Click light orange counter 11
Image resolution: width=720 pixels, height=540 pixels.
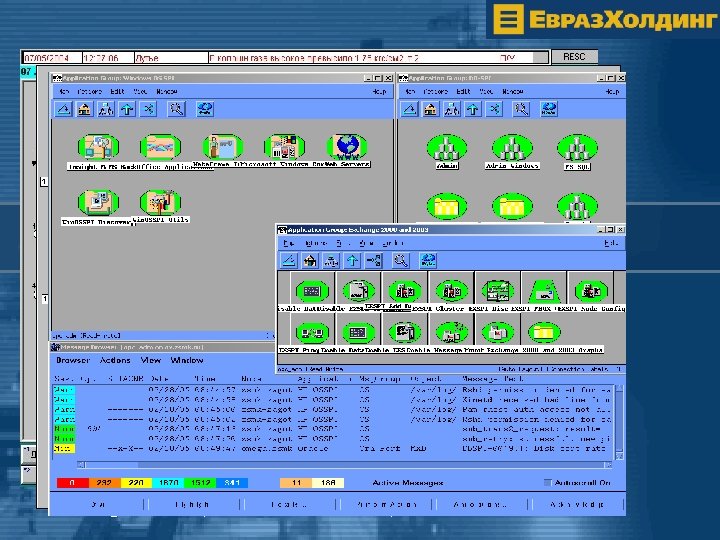(x=296, y=483)
